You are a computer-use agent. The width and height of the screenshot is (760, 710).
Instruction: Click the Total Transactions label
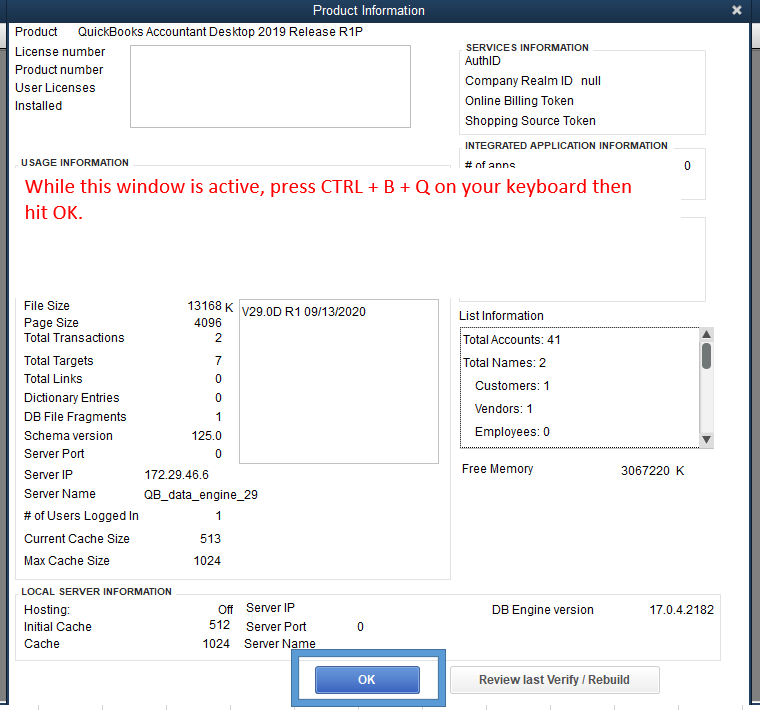[74, 338]
